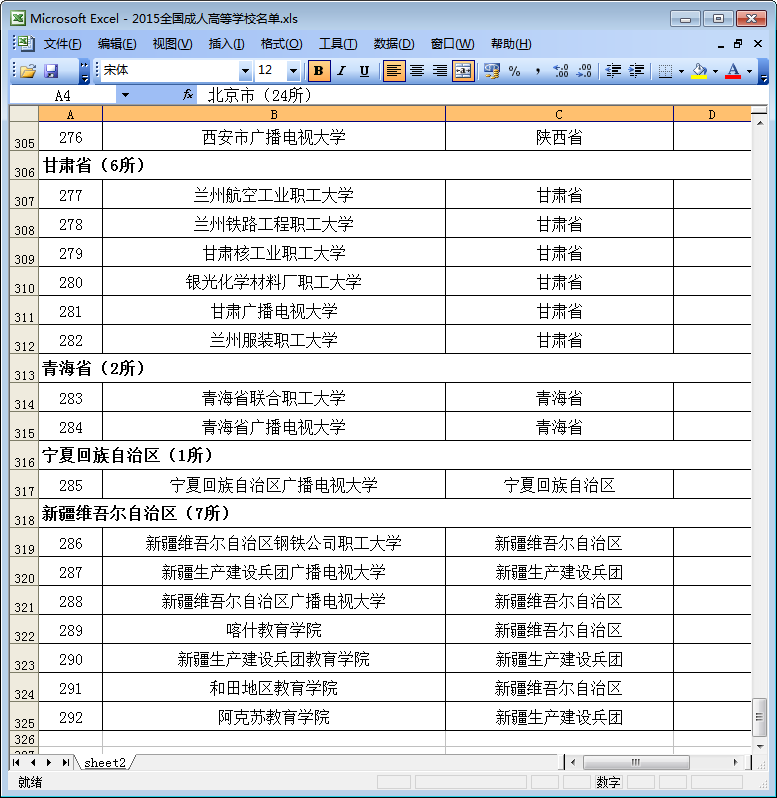Screen dimensions: 777x798
Task: Click Increase Indent icon
Action: pyautogui.click(x=636, y=71)
